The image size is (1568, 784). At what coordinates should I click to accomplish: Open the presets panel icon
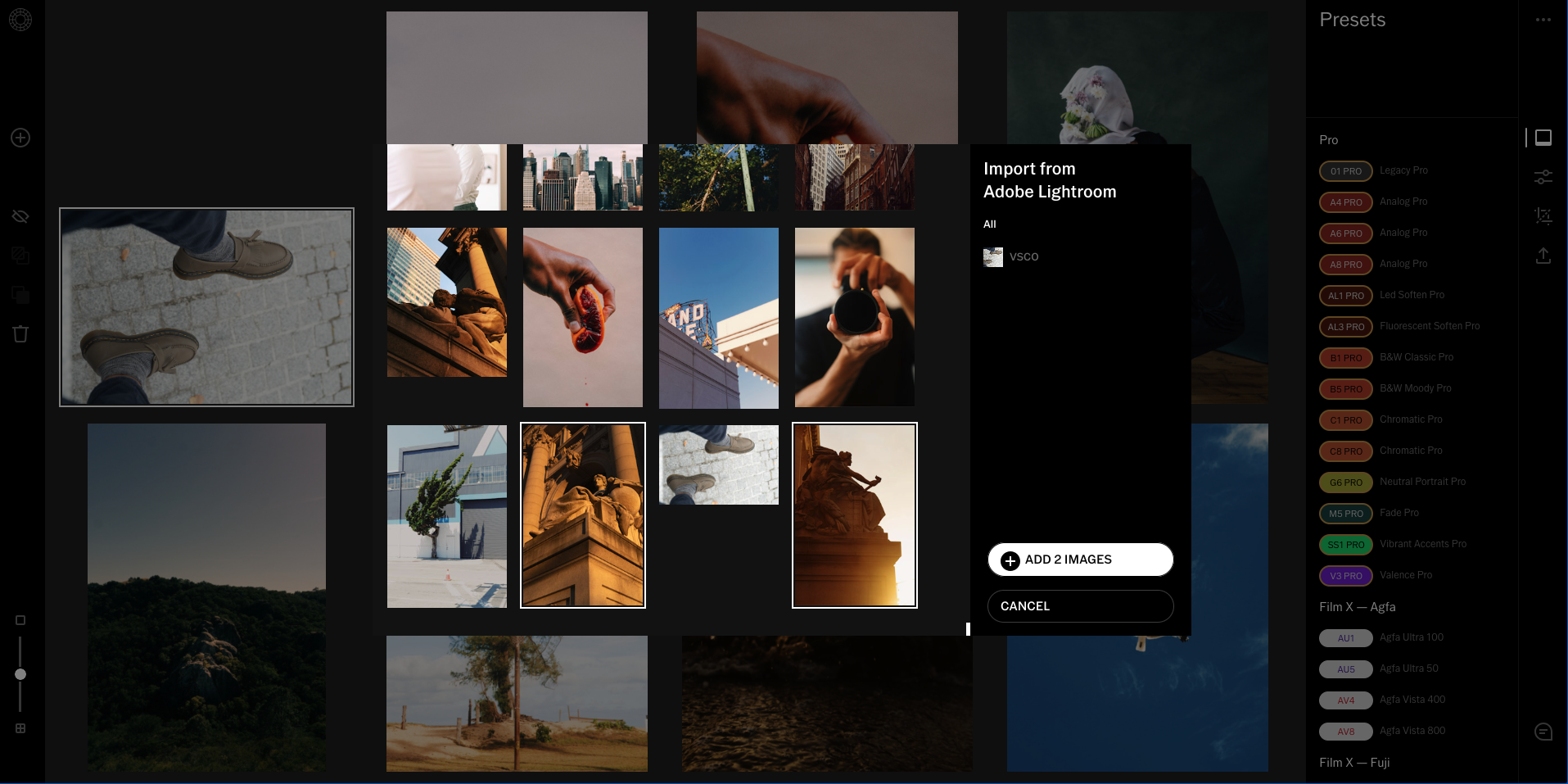click(1543, 138)
